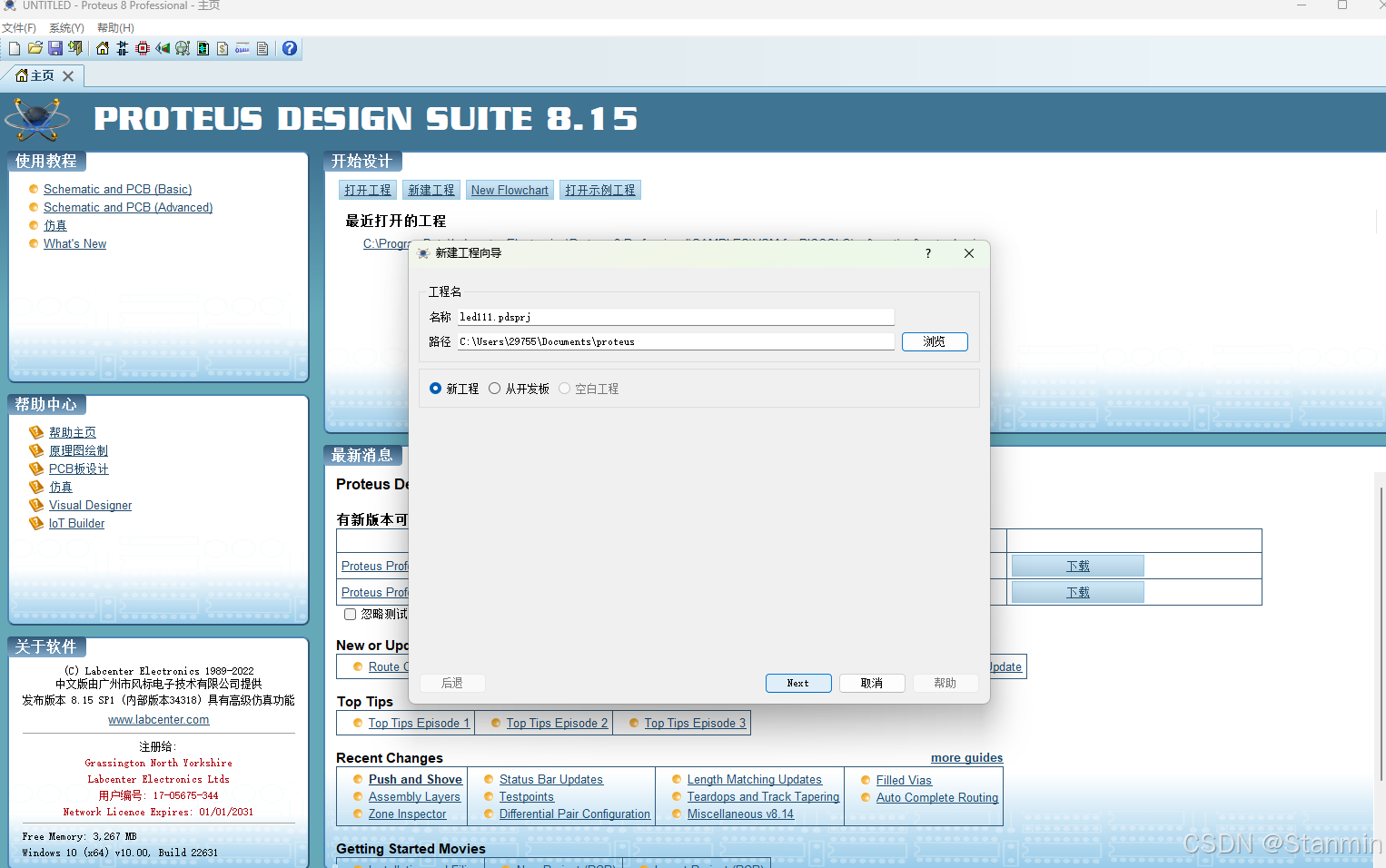1386x868 pixels.
Task: Tick the 忽略测试 checkbox
Action: [x=350, y=614]
